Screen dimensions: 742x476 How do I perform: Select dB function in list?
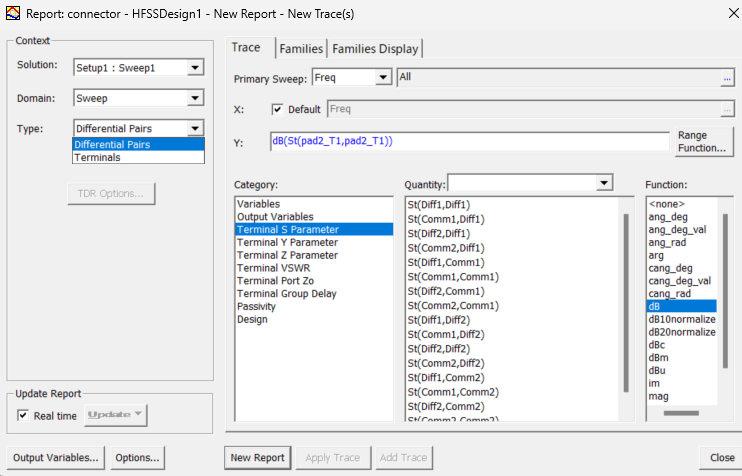click(682, 306)
